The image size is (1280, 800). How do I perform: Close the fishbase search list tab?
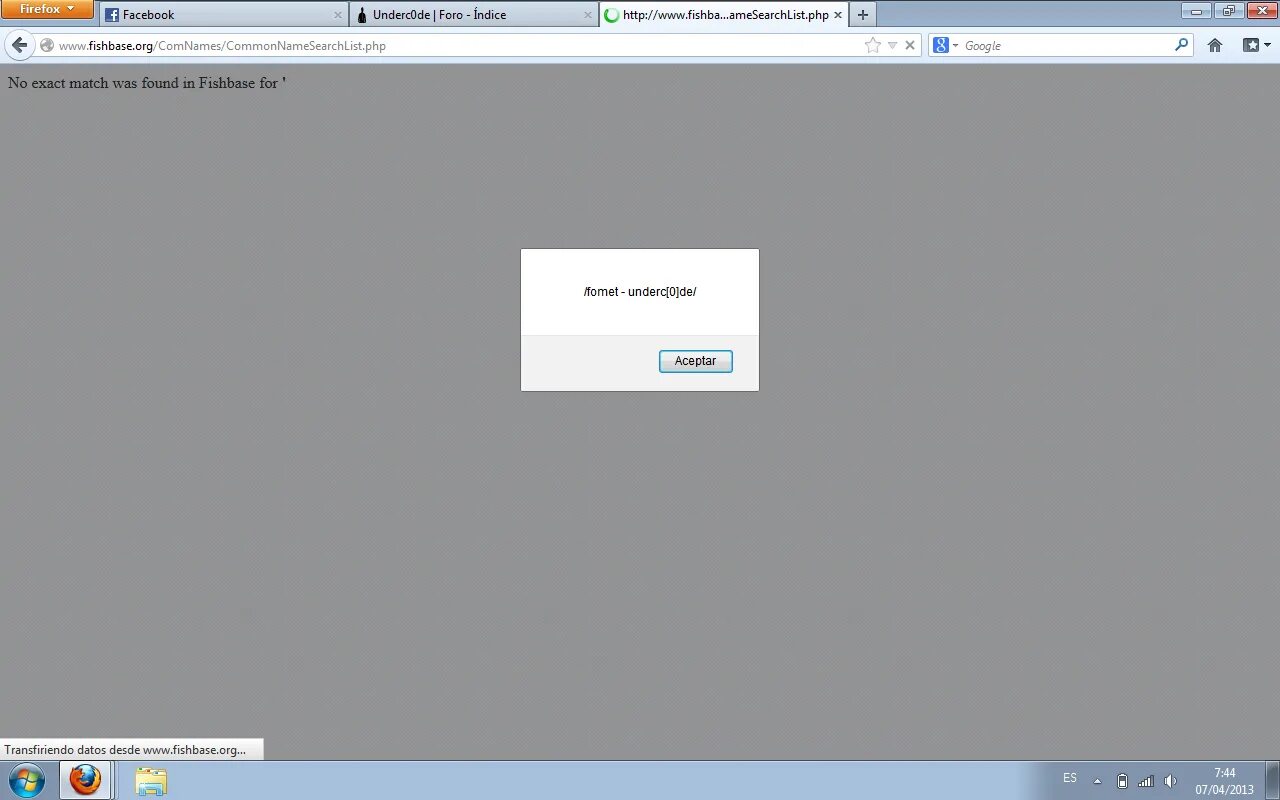click(x=838, y=15)
